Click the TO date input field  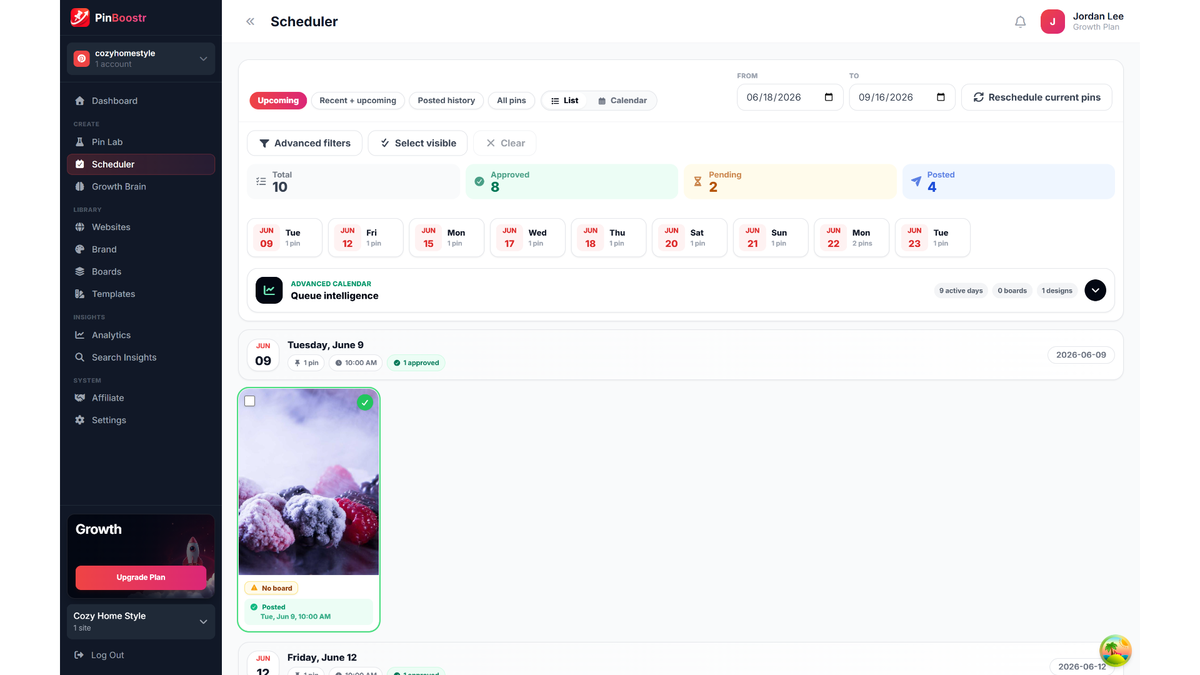pos(902,97)
